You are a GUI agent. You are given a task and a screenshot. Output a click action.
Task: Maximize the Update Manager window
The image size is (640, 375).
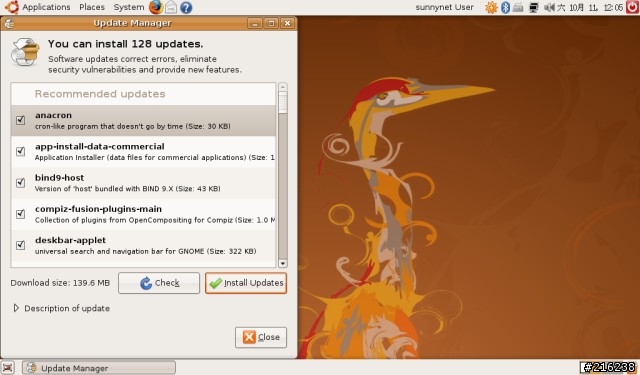point(271,23)
